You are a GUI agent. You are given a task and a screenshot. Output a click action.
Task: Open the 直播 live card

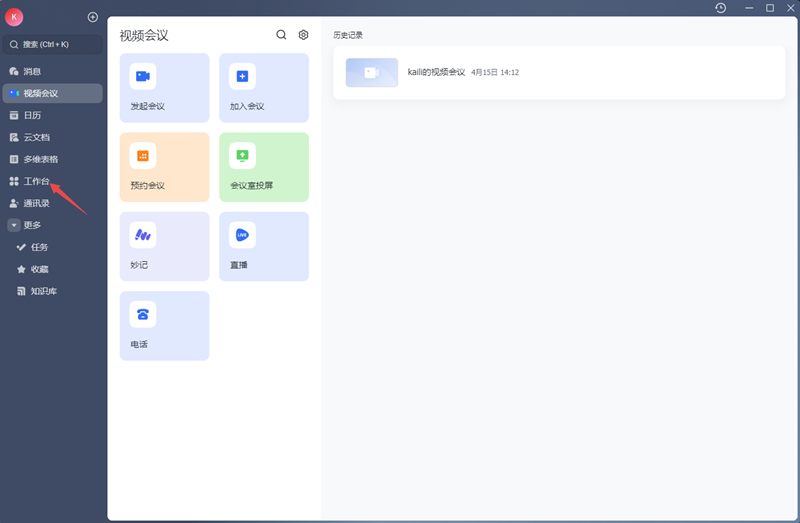coord(264,246)
